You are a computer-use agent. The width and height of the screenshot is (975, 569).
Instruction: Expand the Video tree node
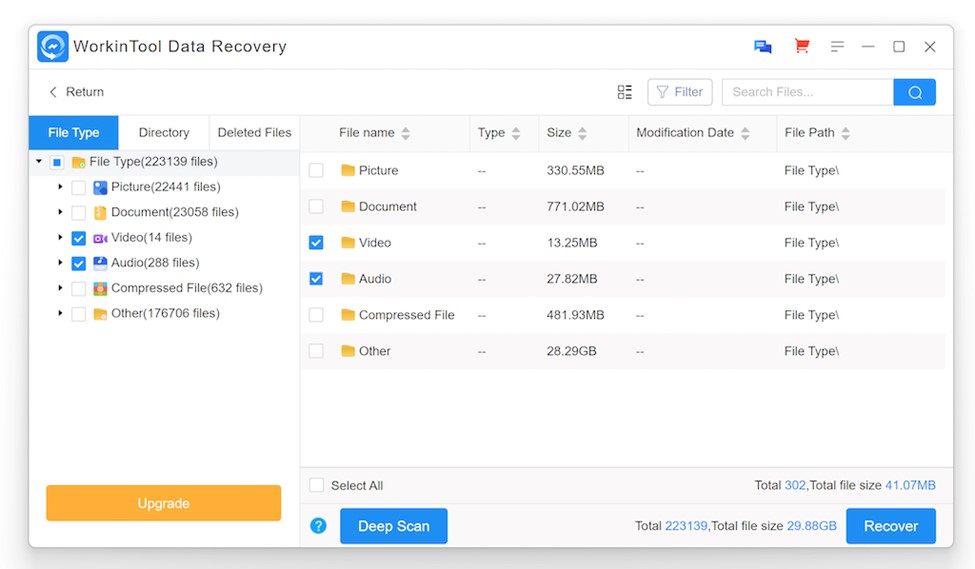60,238
